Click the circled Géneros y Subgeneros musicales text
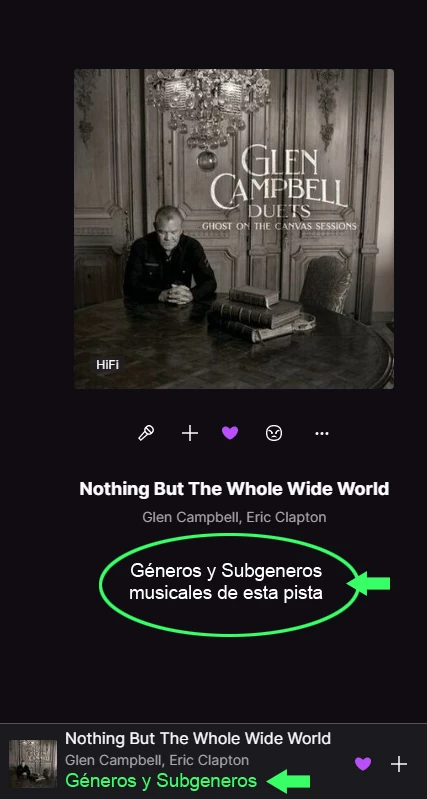Image resolution: width=427 pixels, height=799 pixels. tap(226, 582)
